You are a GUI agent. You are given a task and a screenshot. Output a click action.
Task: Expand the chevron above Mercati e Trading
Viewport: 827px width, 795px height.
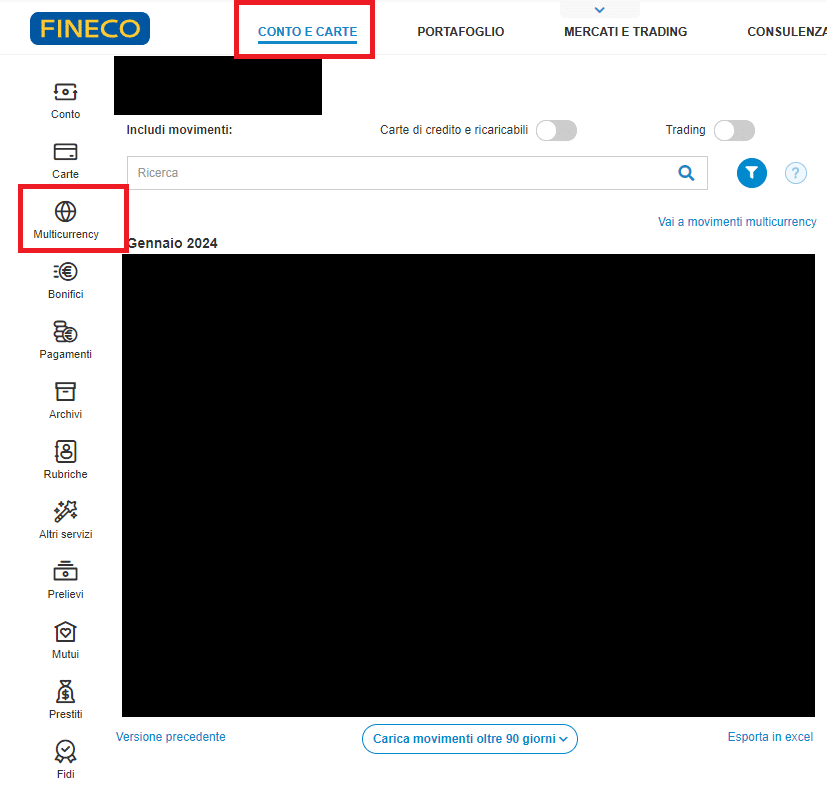[599, 10]
